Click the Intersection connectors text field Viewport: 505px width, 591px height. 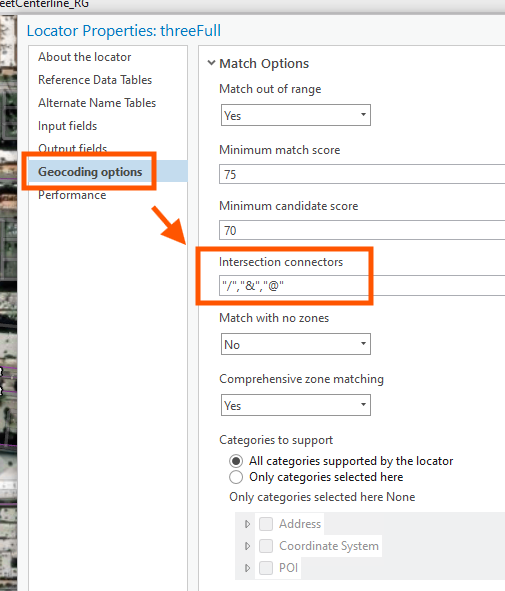tap(362, 286)
